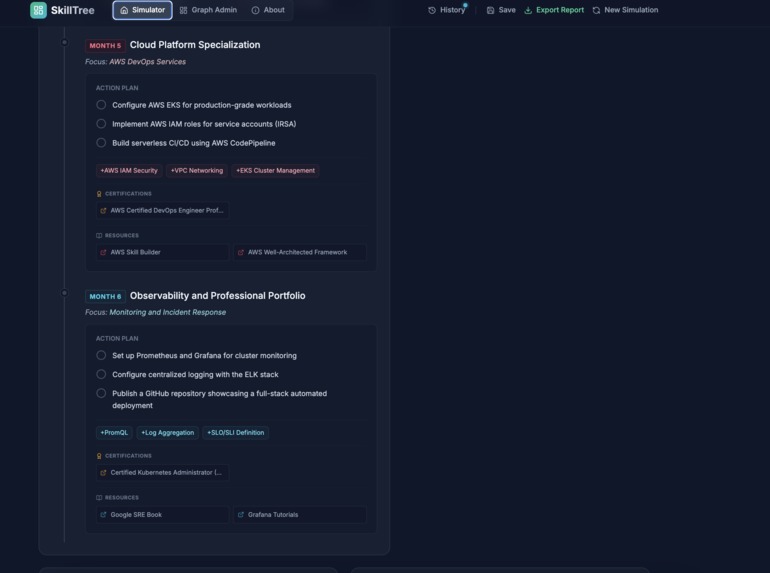Image resolution: width=770 pixels, height=573 pixels.
Task: Click the AWS DevOps Services focus text
Action: pyautogui.click(x=147, y=62)
